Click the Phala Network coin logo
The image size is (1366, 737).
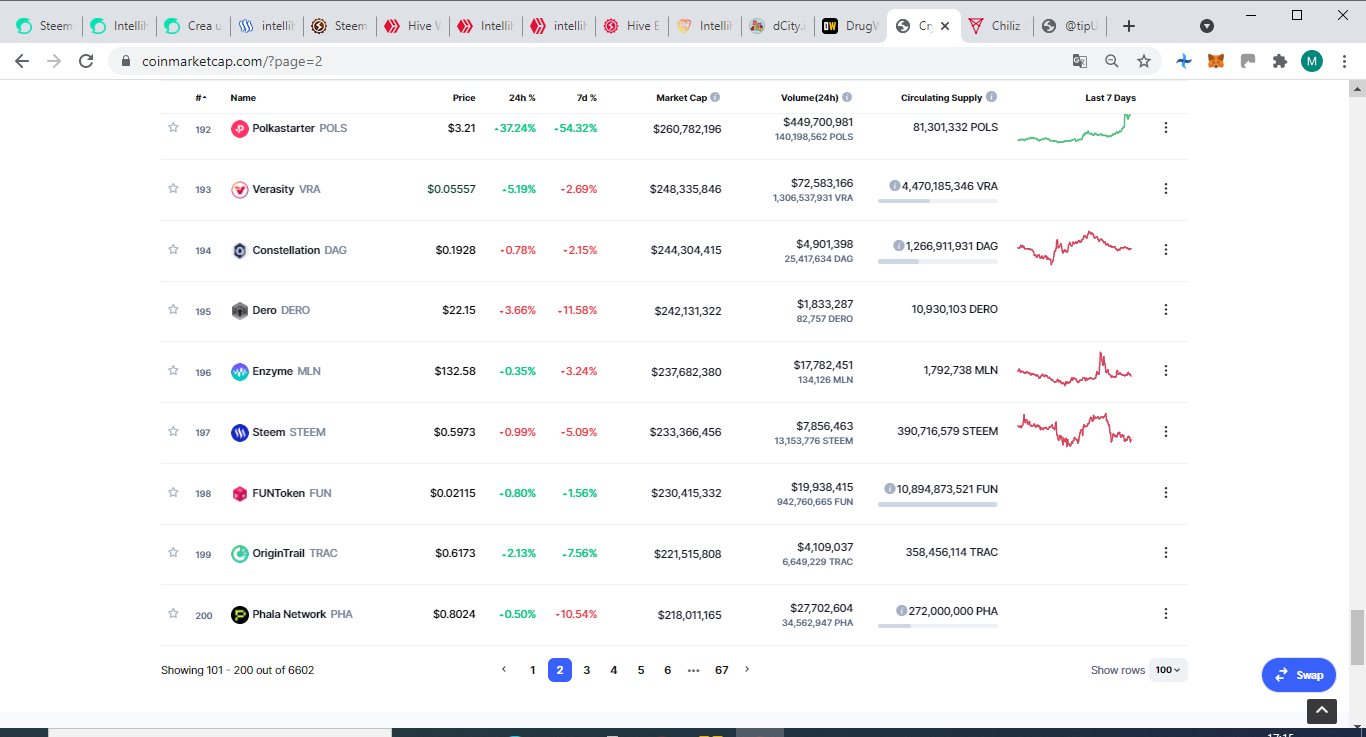pyautogui.click(x=240, y=615)
